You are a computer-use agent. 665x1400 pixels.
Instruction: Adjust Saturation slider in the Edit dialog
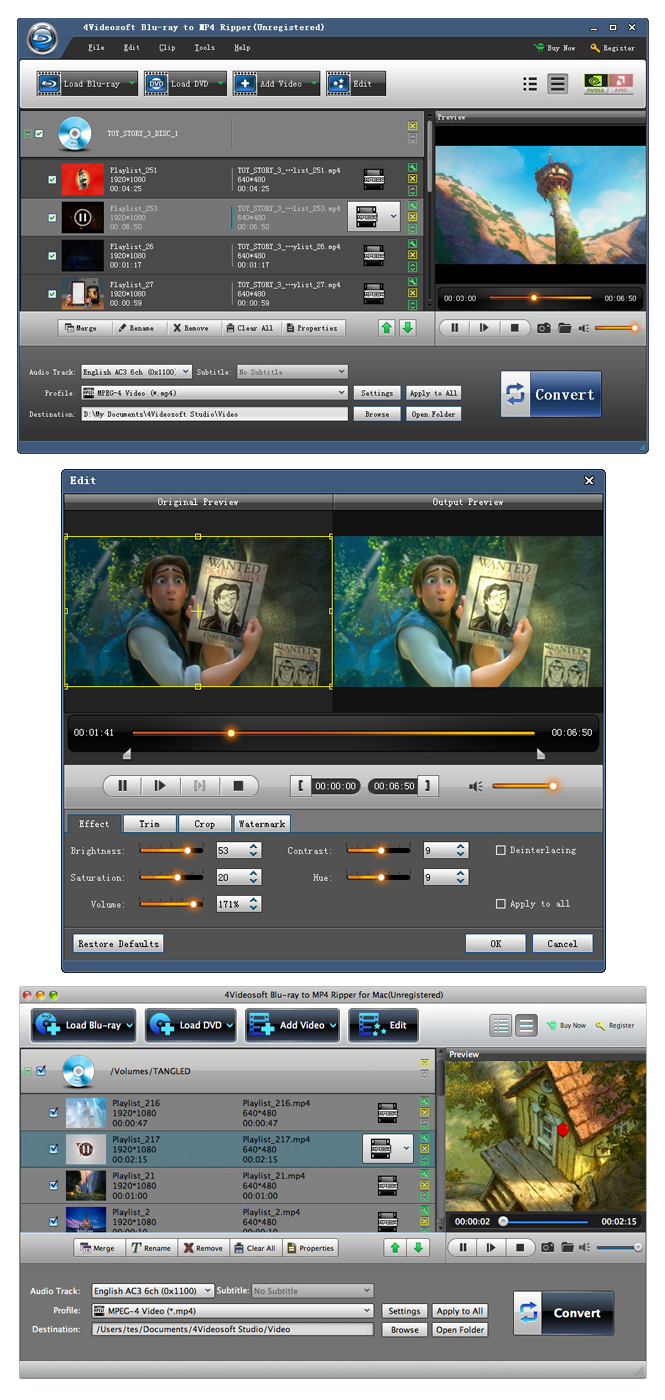[x=171, y=877]
